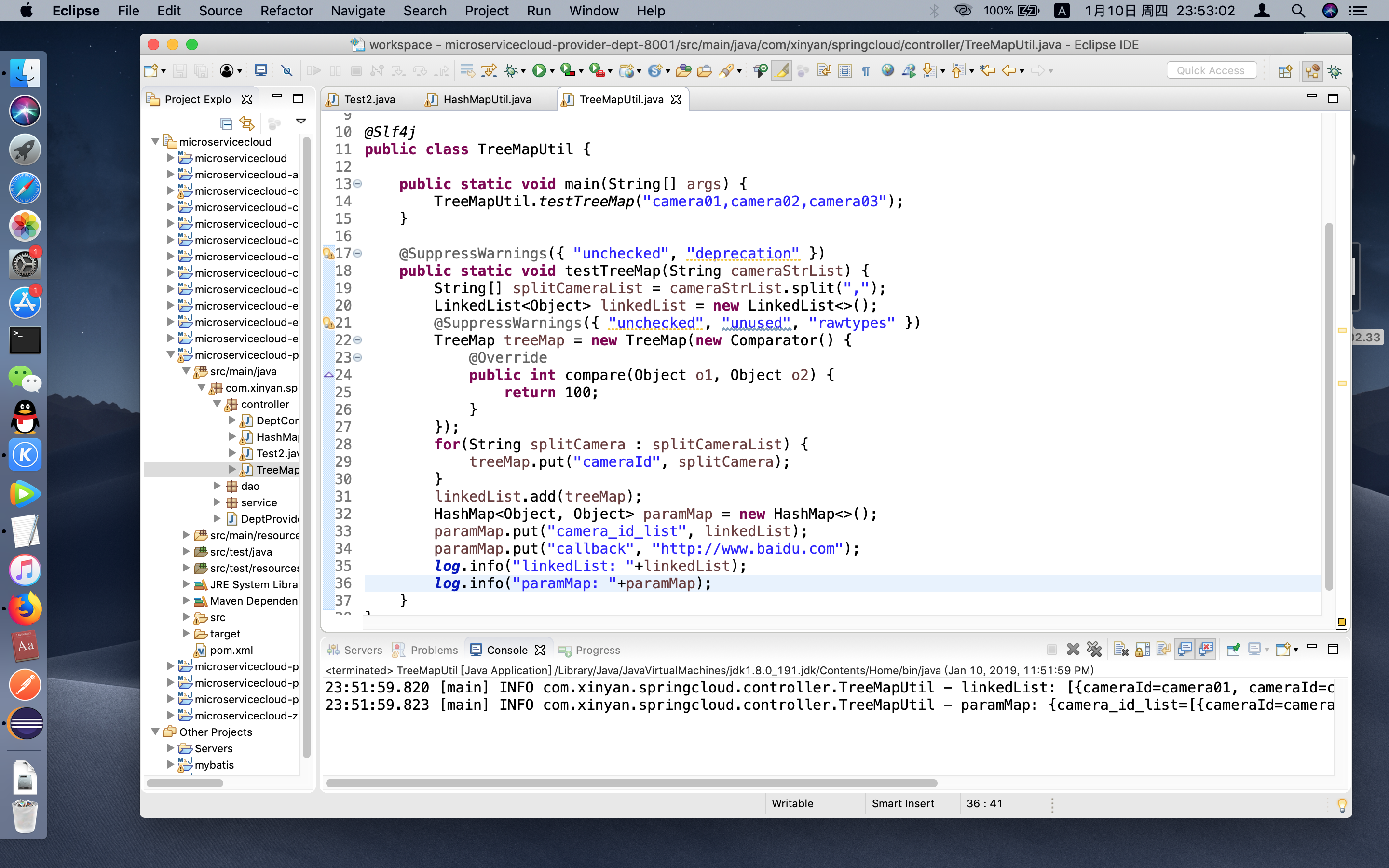
Task: Click Pin Console icon
Action: click(1233, 649)
